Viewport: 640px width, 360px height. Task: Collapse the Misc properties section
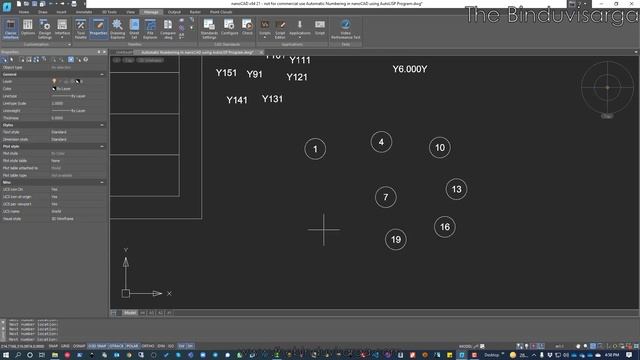[102, 182]
